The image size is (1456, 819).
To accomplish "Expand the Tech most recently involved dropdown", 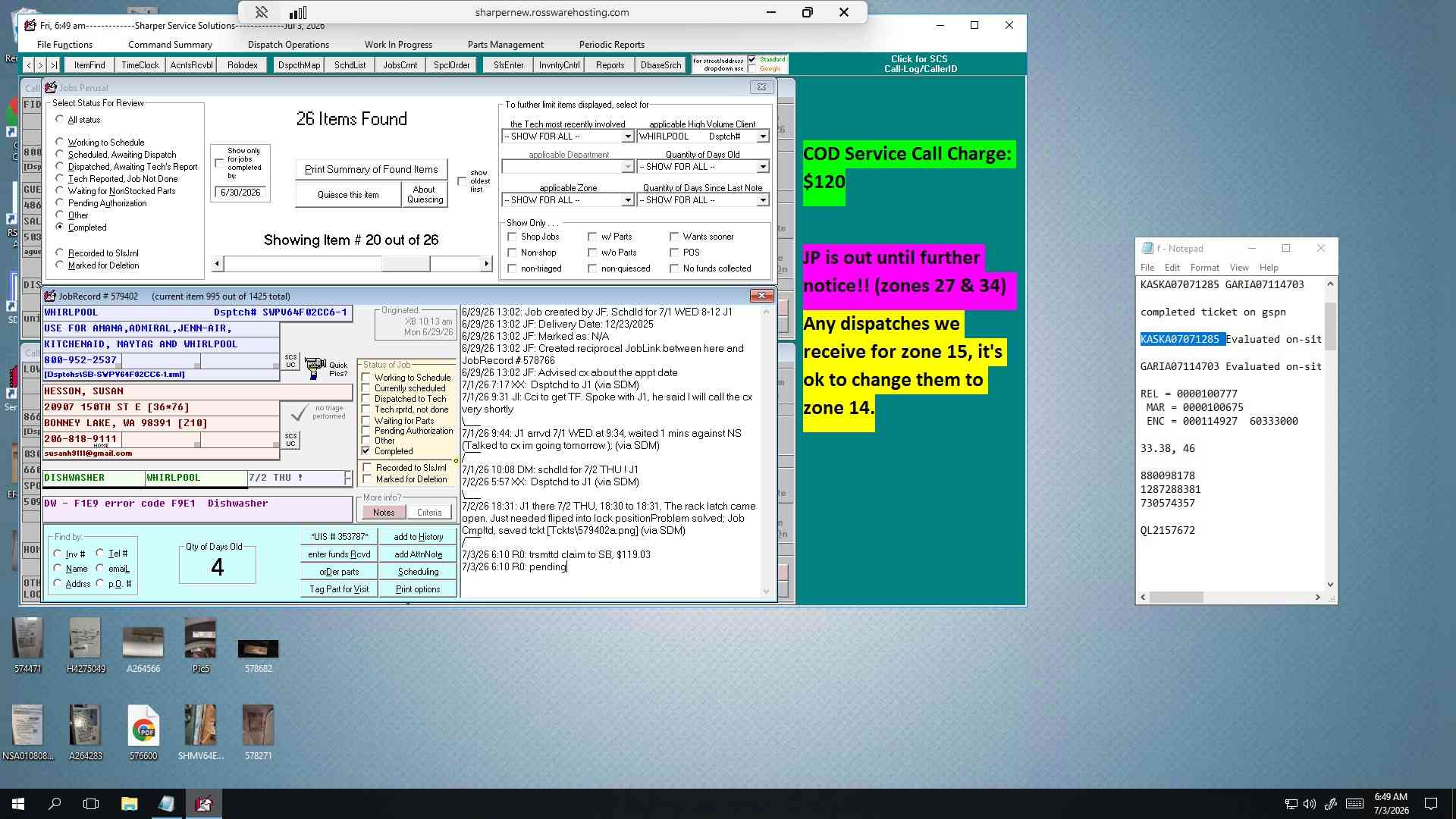I will (627, 136).
